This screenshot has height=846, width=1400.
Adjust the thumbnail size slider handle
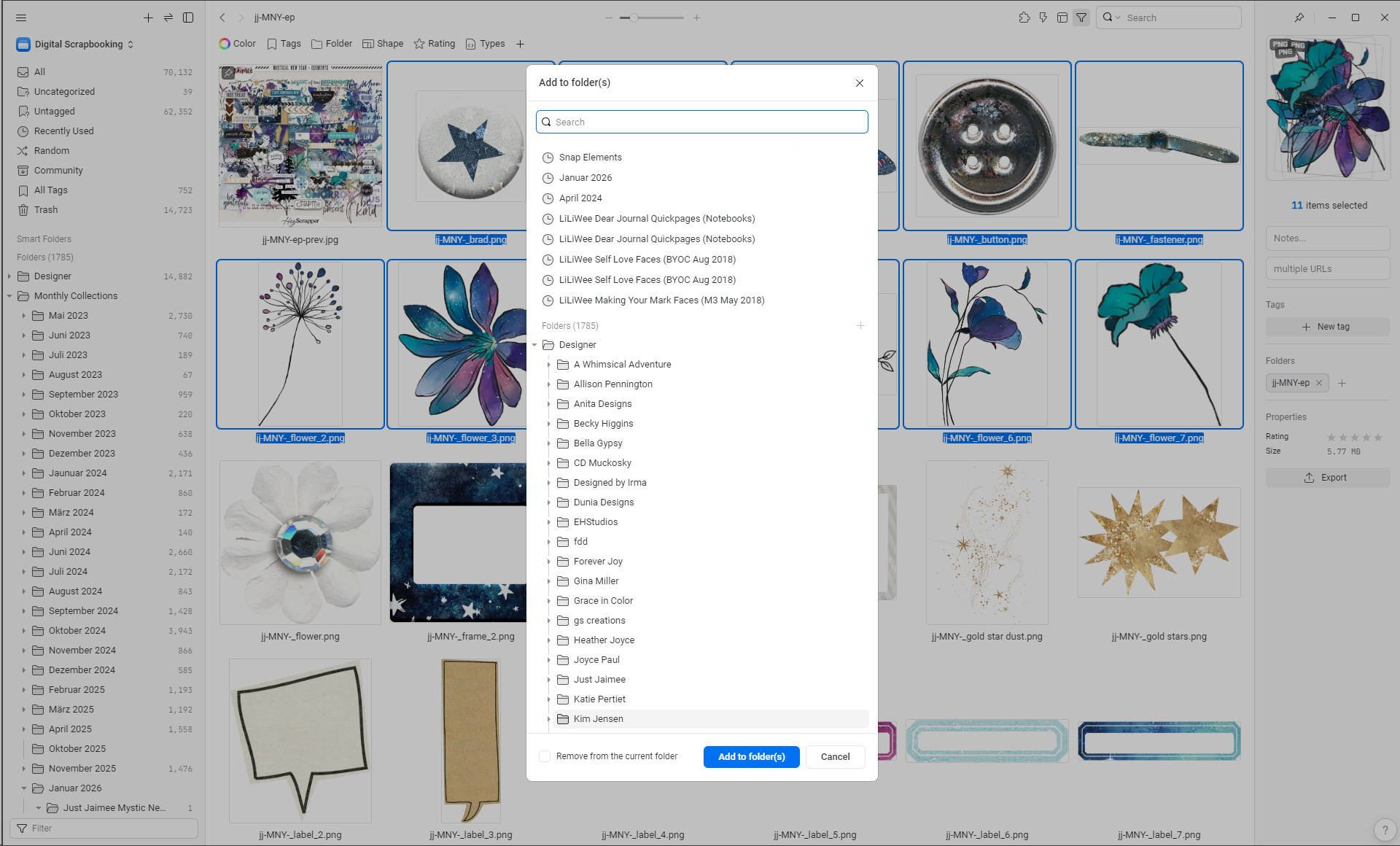pyautogui.click(x=634, y=18)
